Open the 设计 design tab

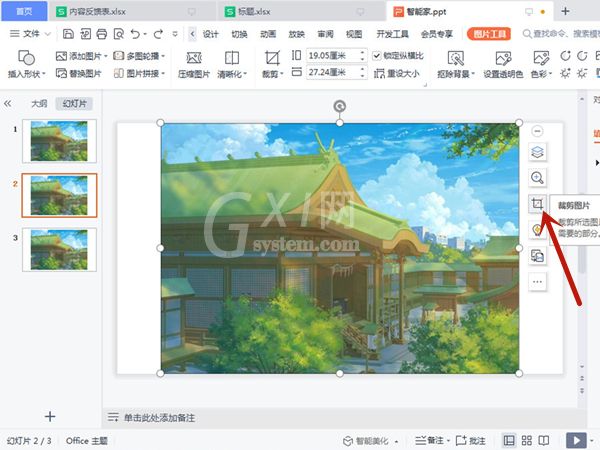coord(210,34)
